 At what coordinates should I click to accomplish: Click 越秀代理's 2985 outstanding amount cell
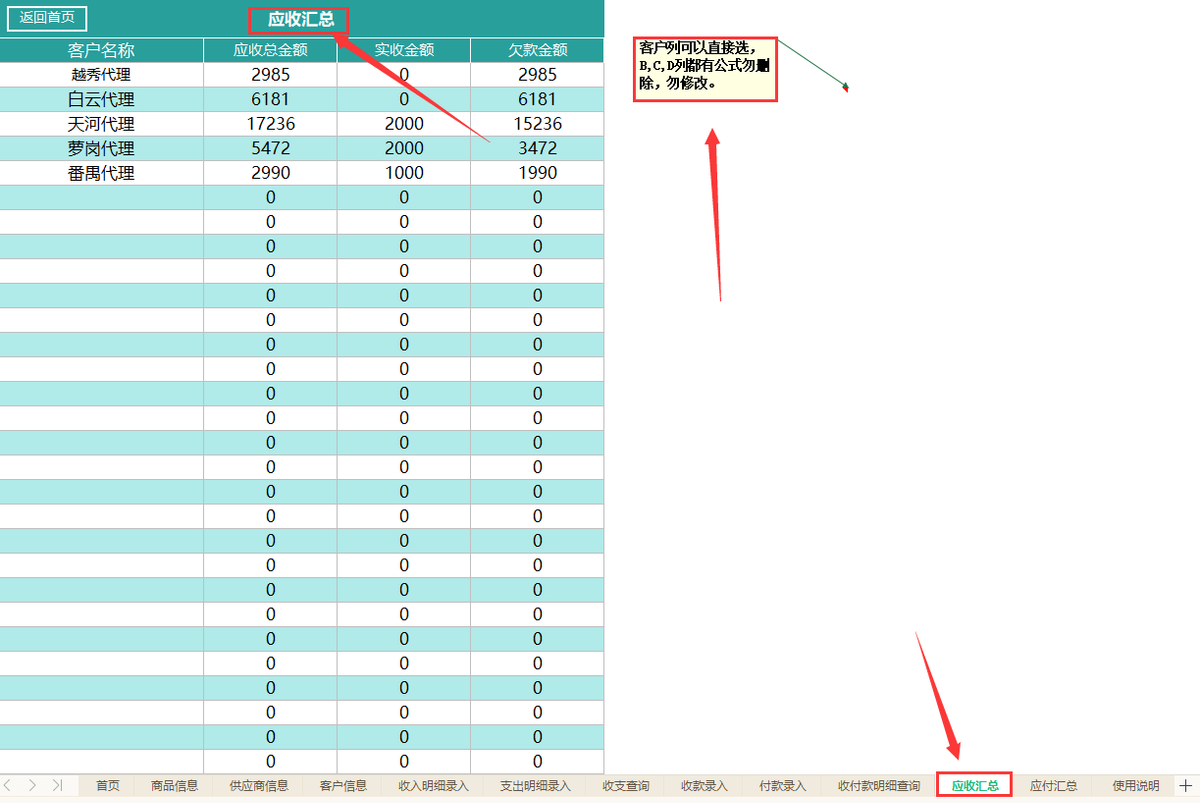point(538,75)
